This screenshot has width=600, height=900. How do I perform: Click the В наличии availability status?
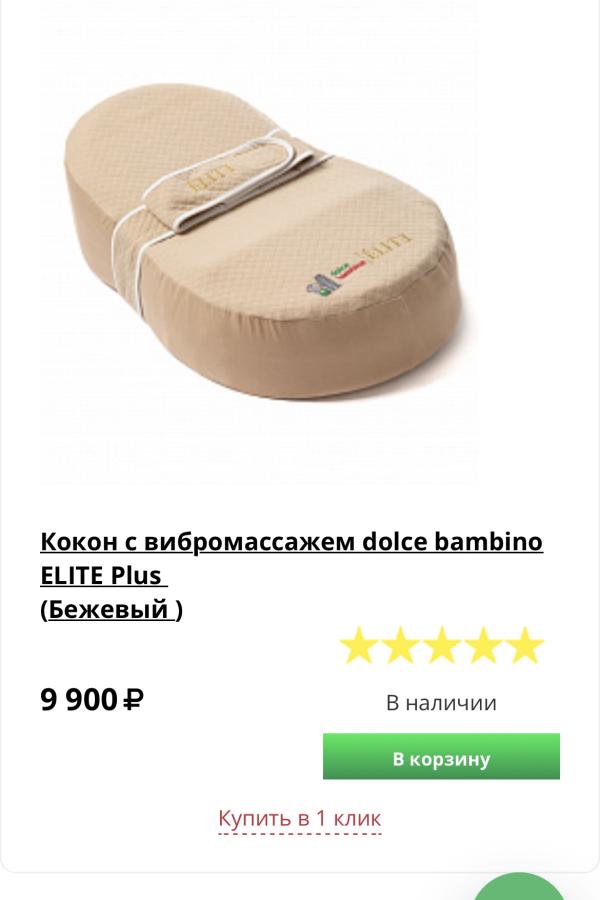coord(441,703)
